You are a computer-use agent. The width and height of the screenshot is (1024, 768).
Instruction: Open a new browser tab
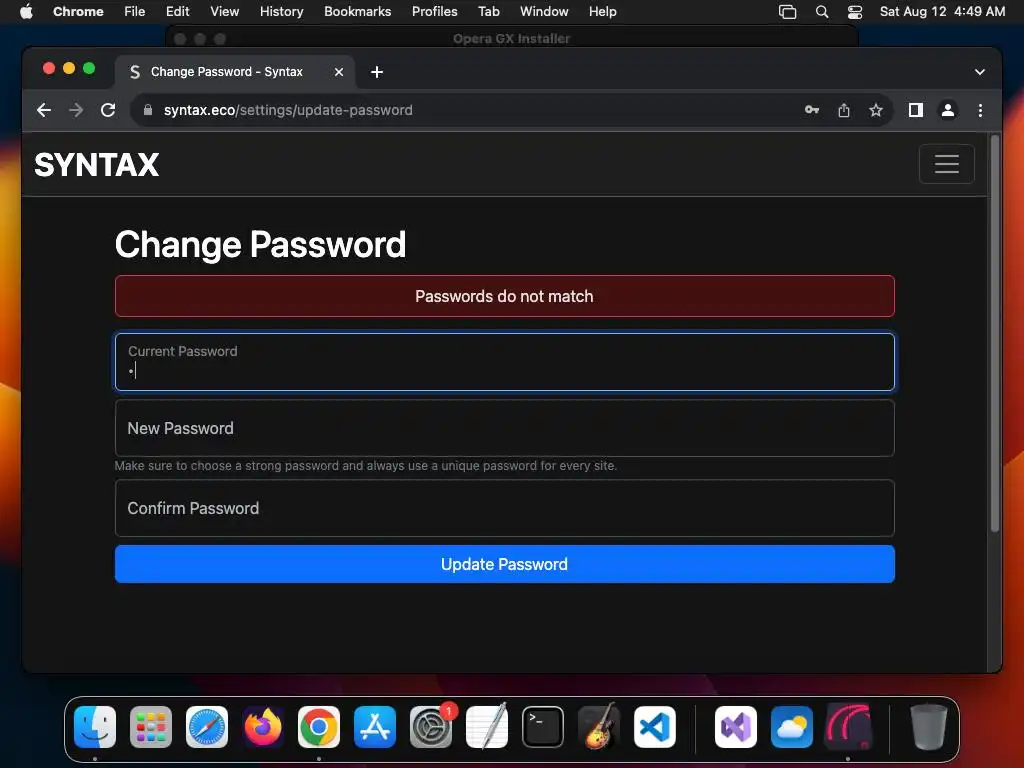377,72
